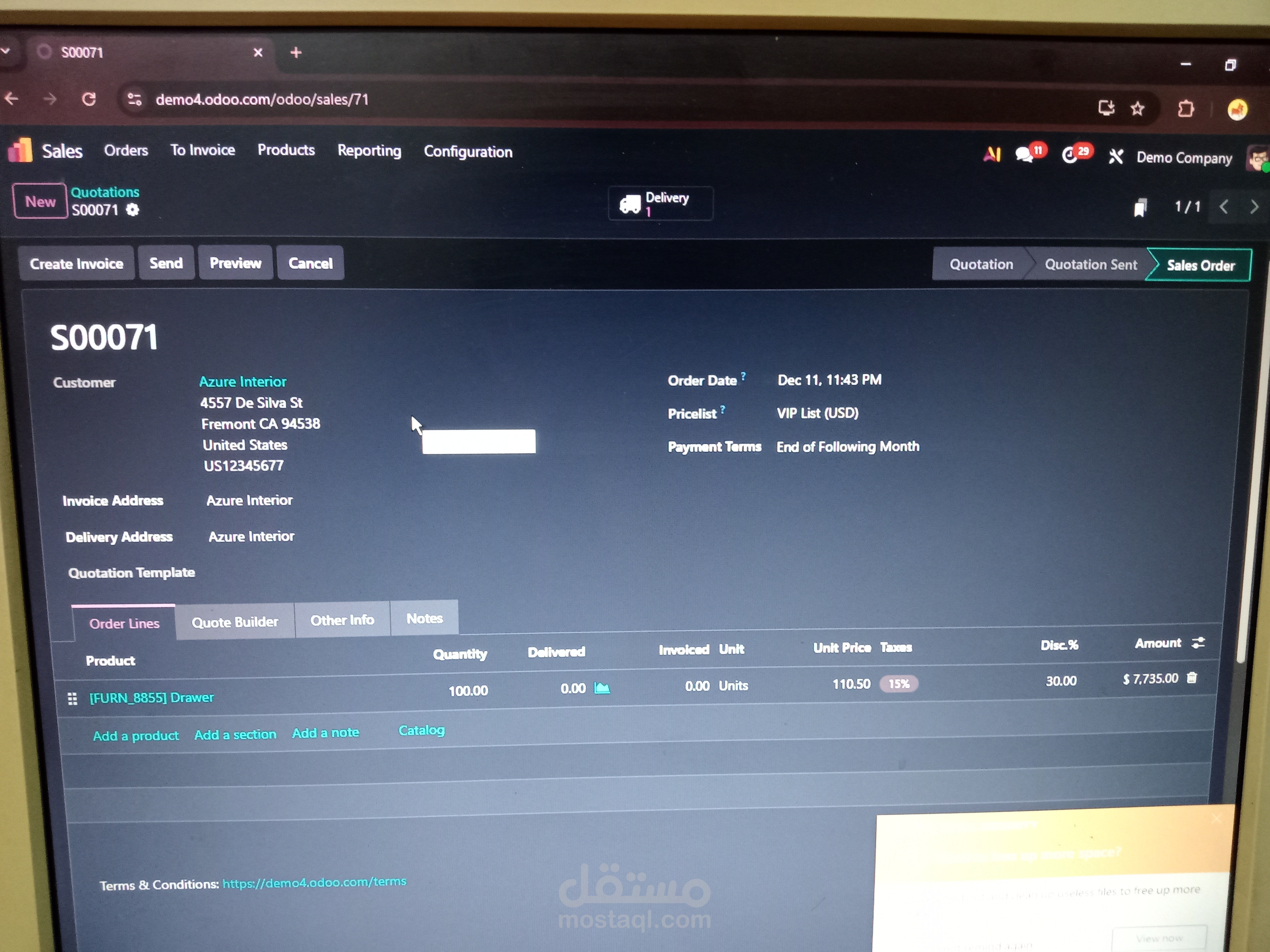Open the Catalog link
1270x952 pixels.
pyautogui.click(x=421, y=730)
